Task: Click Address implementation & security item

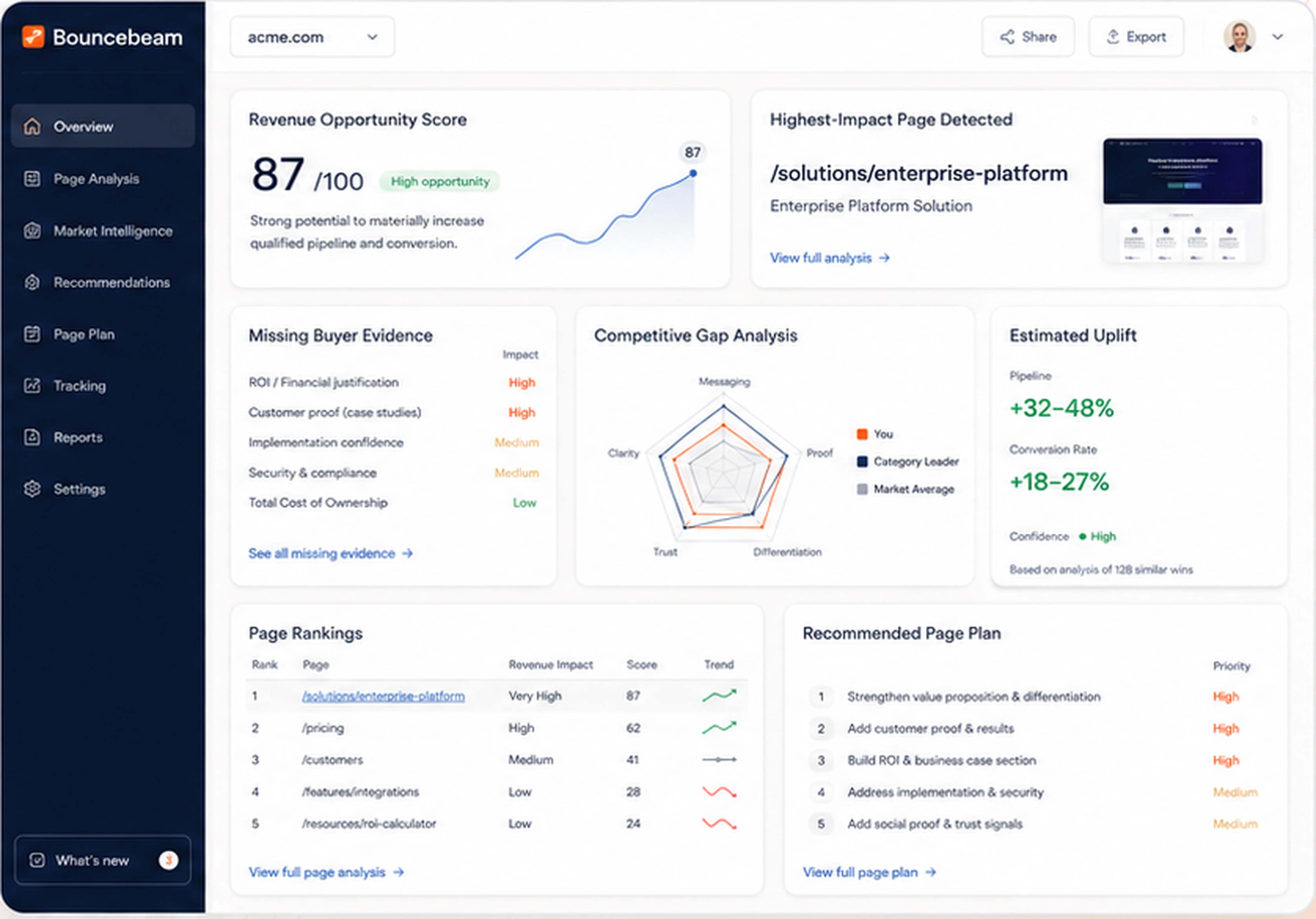Action: click(1035, 792)
